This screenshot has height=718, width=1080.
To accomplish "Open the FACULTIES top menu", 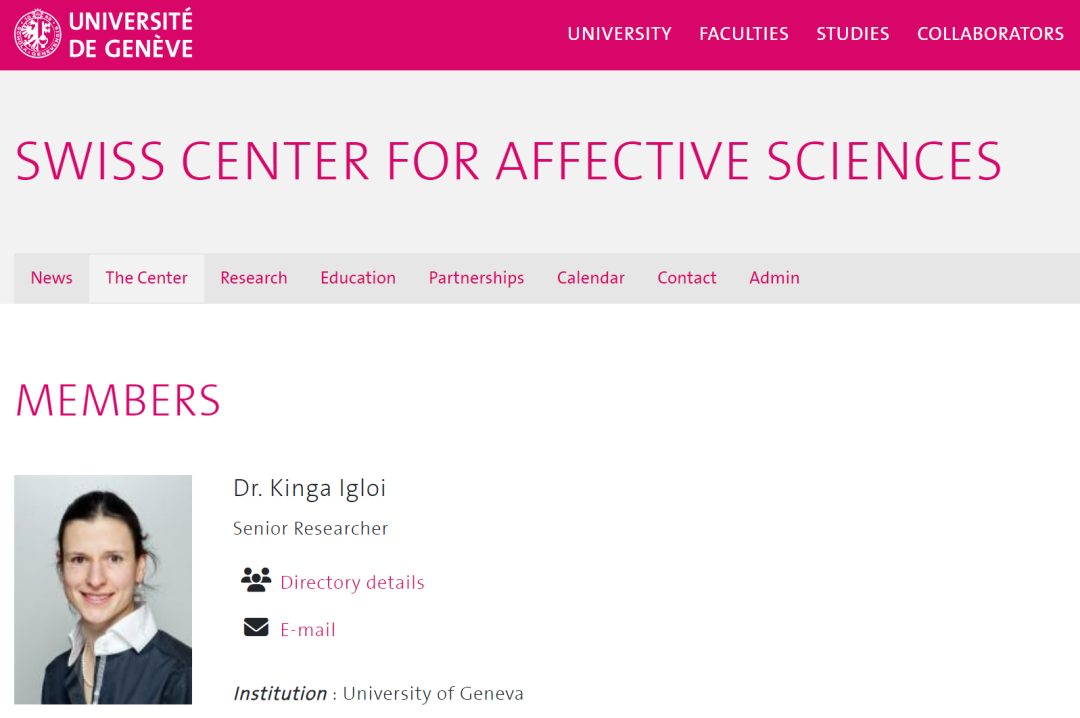I will (743, 34).
